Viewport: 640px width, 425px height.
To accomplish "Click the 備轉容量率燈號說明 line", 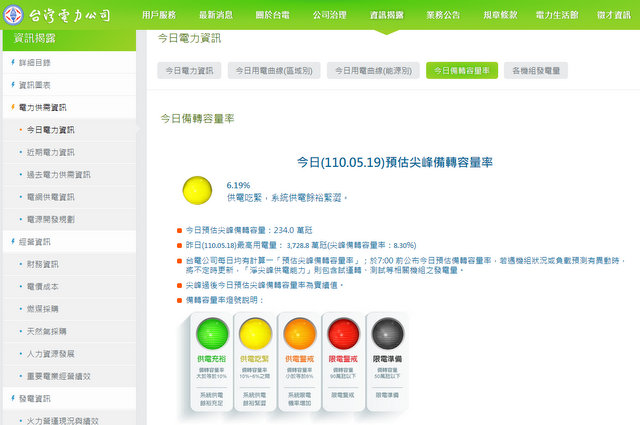I will coord(225,300).
